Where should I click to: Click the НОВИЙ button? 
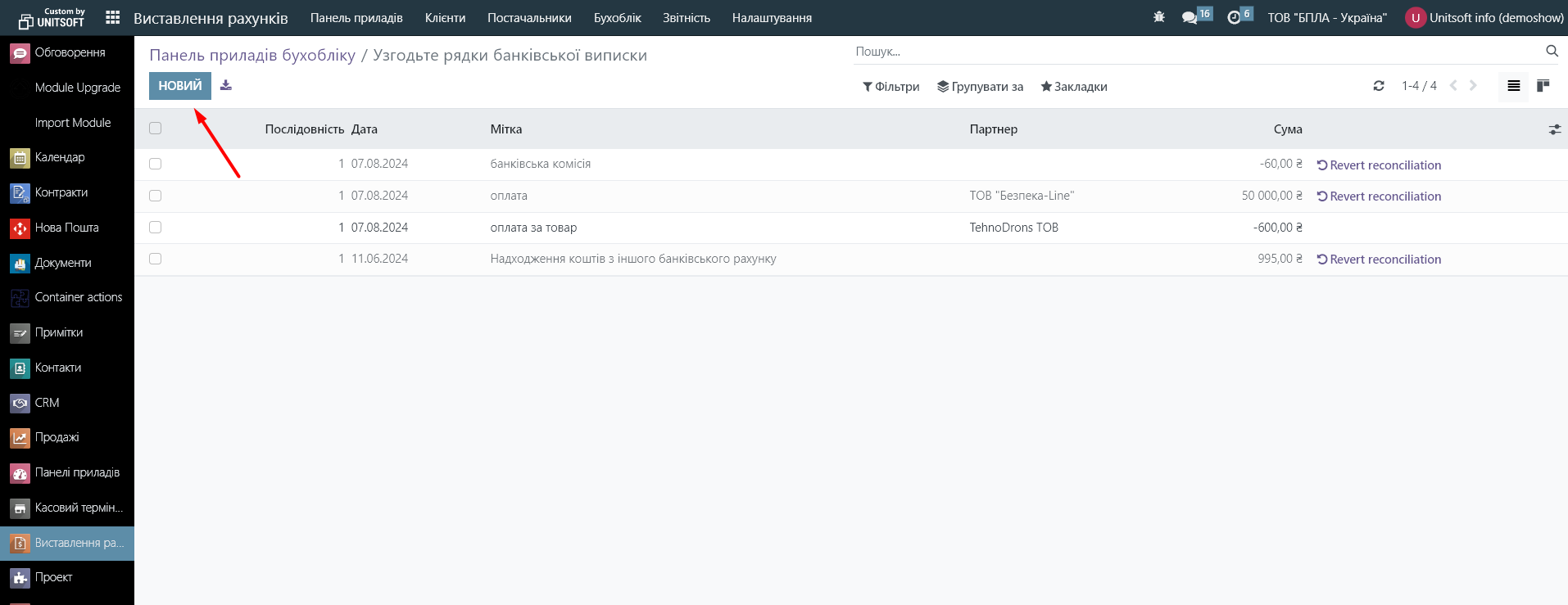179,86
